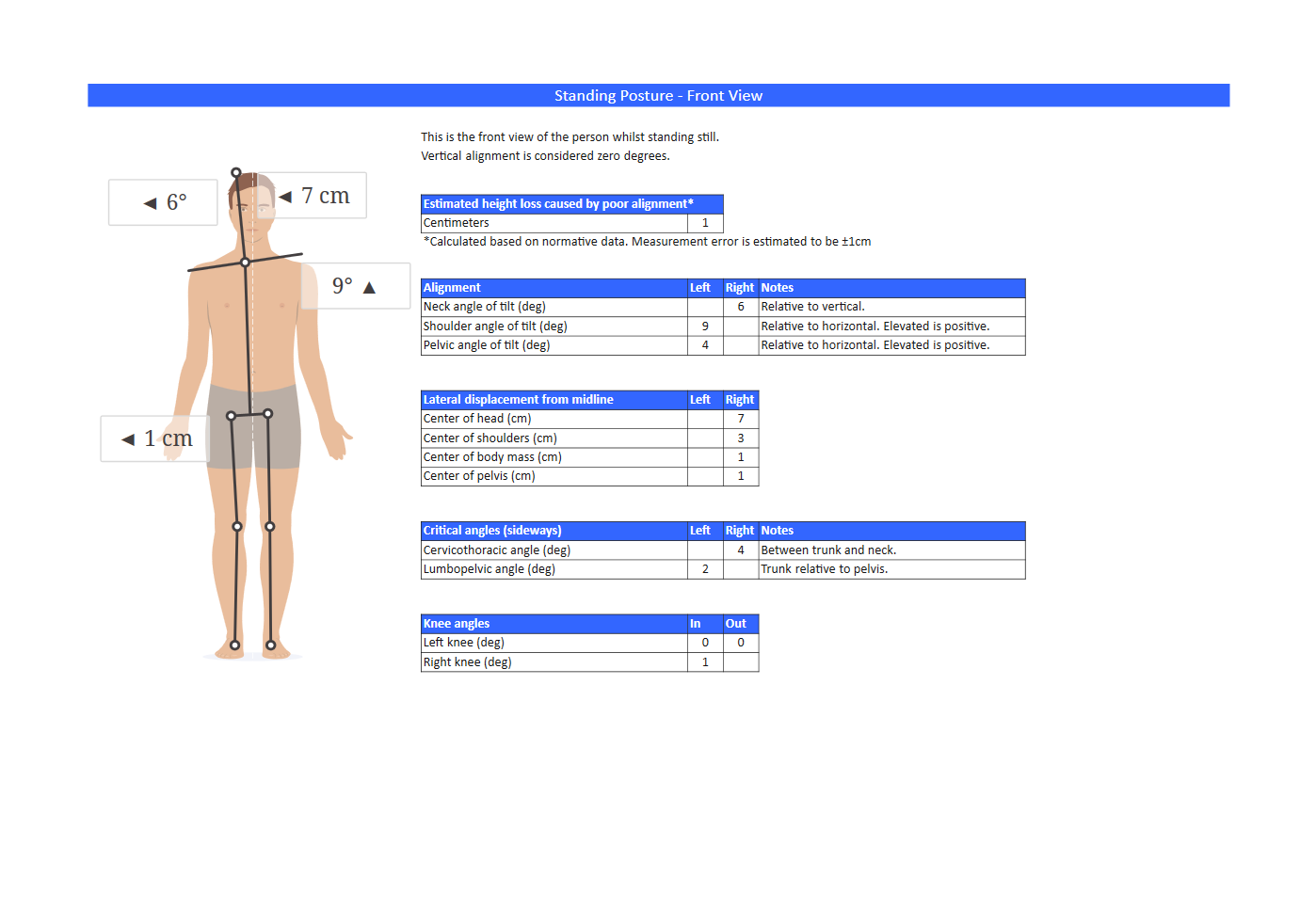Viewport: 1316px width, 924px height.
Task: Click the 'Trunk relative to pelvis.' note
Action: click(x=892, y=569)
